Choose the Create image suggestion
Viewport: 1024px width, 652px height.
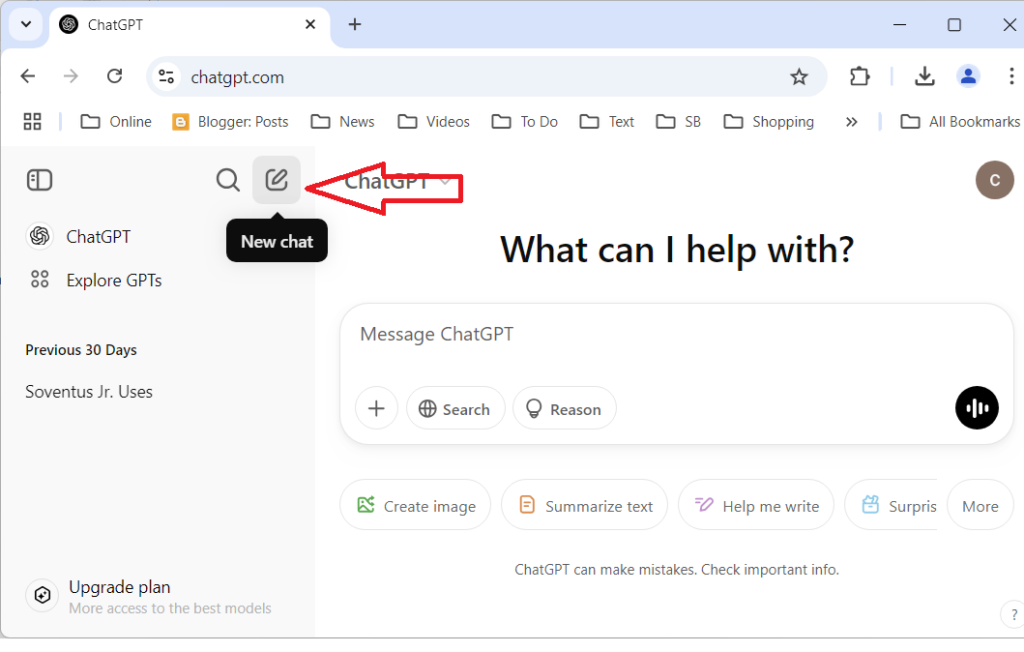415,506
